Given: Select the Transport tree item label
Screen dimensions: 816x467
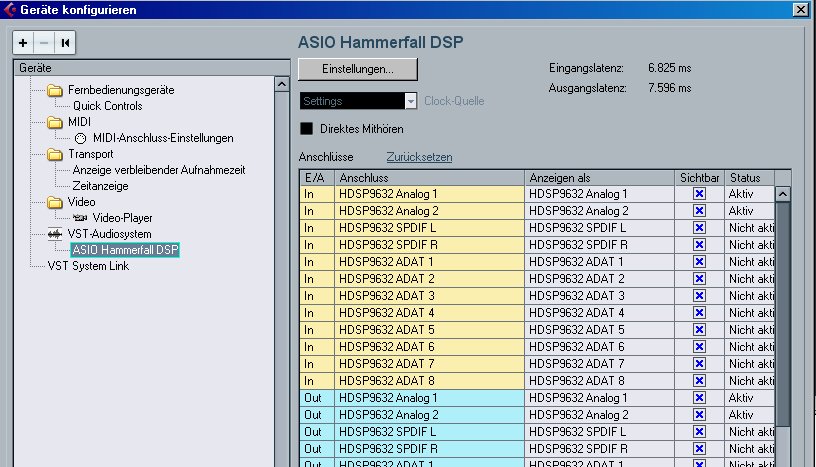Looking at the screenshot, I should [91, 154].
